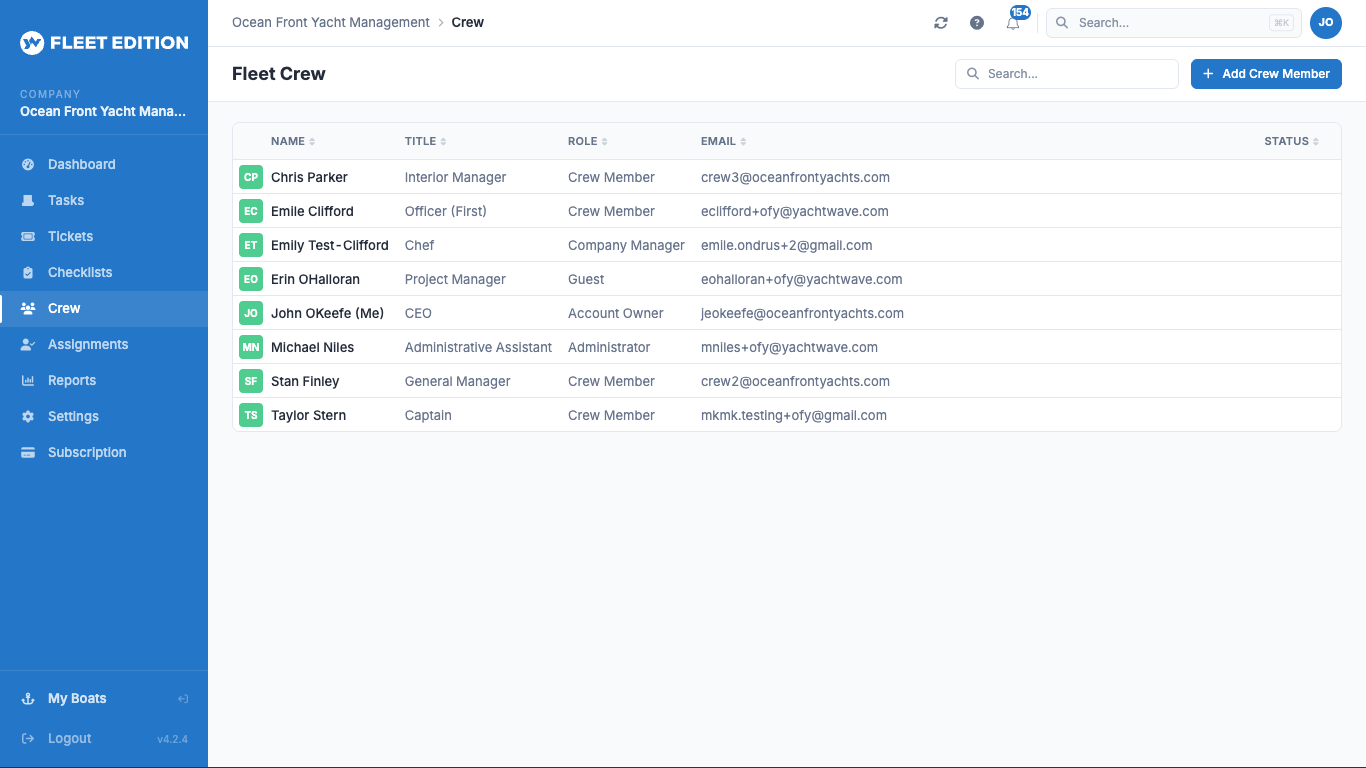
Task: Open Emile Clifford's crew record
Action: 312,211
